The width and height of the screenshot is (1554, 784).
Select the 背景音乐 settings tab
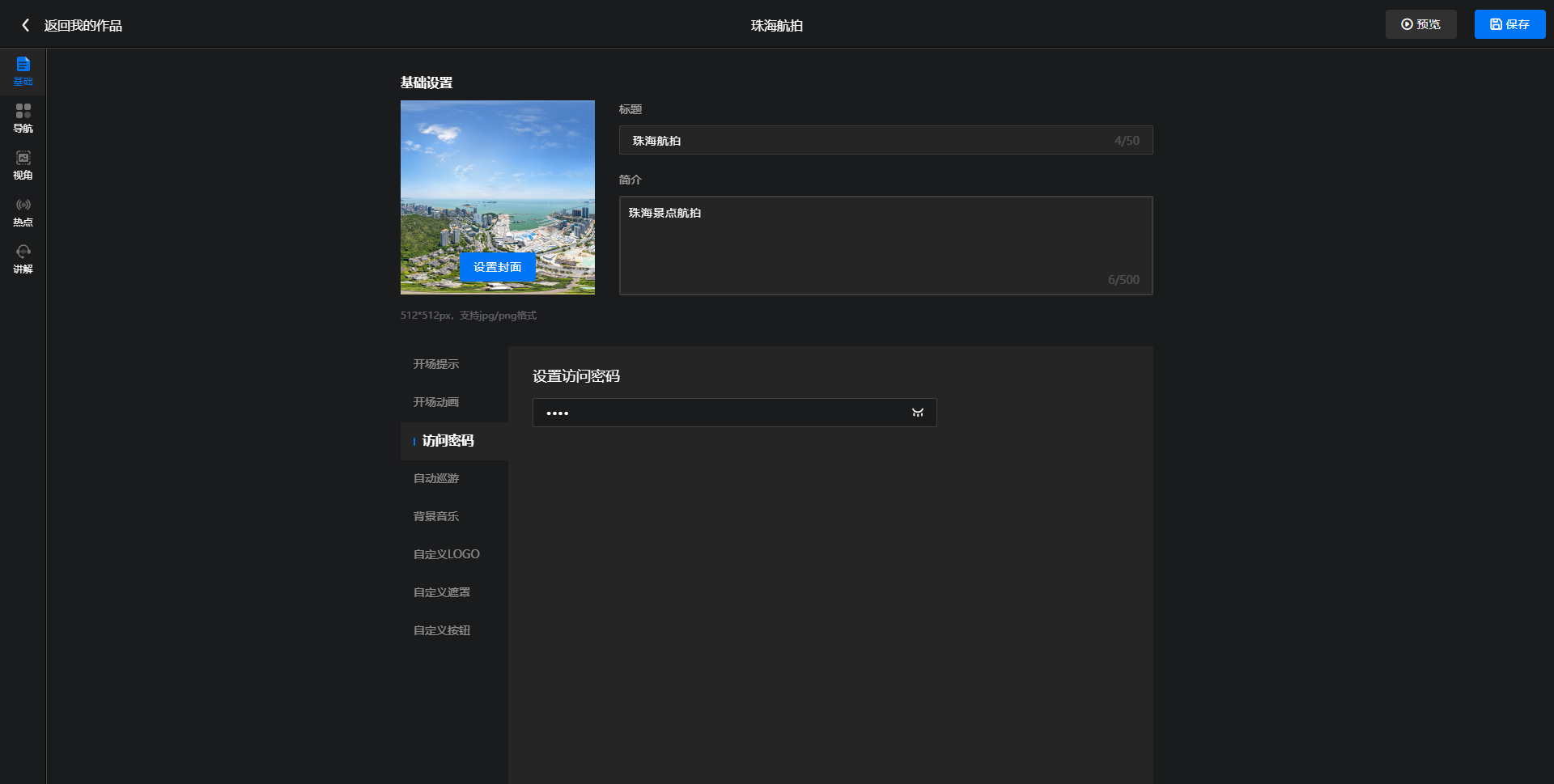pyautogui.click(x=436, y=516)
